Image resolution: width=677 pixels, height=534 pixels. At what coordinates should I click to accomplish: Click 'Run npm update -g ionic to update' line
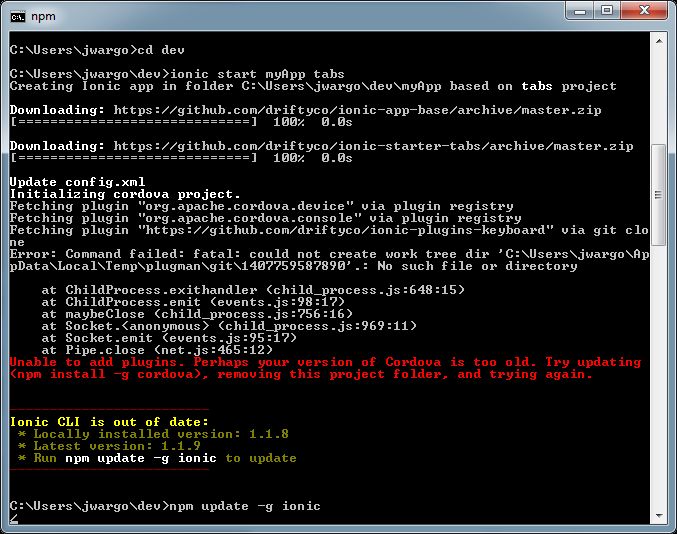[157, 458]
